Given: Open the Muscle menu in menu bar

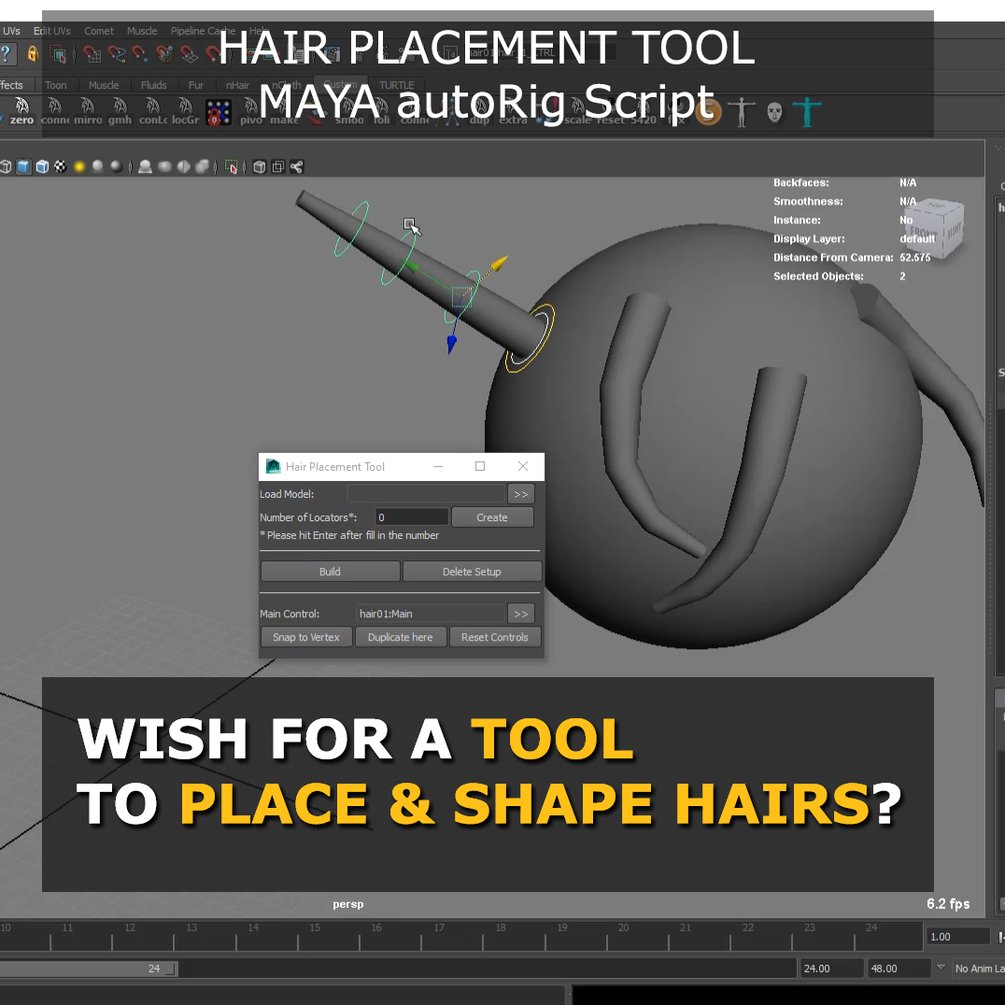Looking at the screenshot, I should tap(142, 31).
